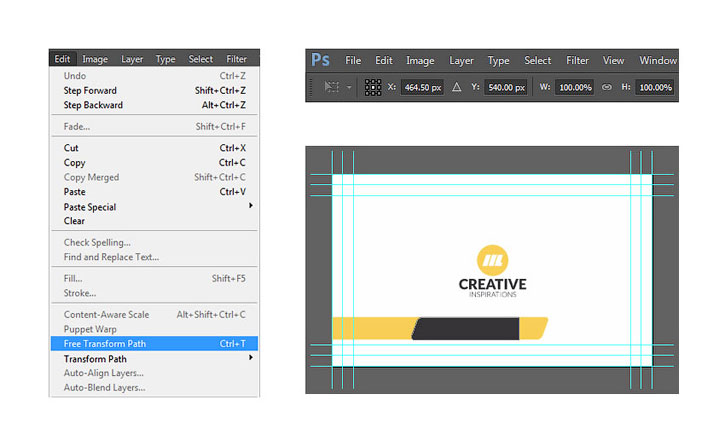725x446 pixels.
Task: Click the Undo entry in Edit menu
Action: [154, 76]
